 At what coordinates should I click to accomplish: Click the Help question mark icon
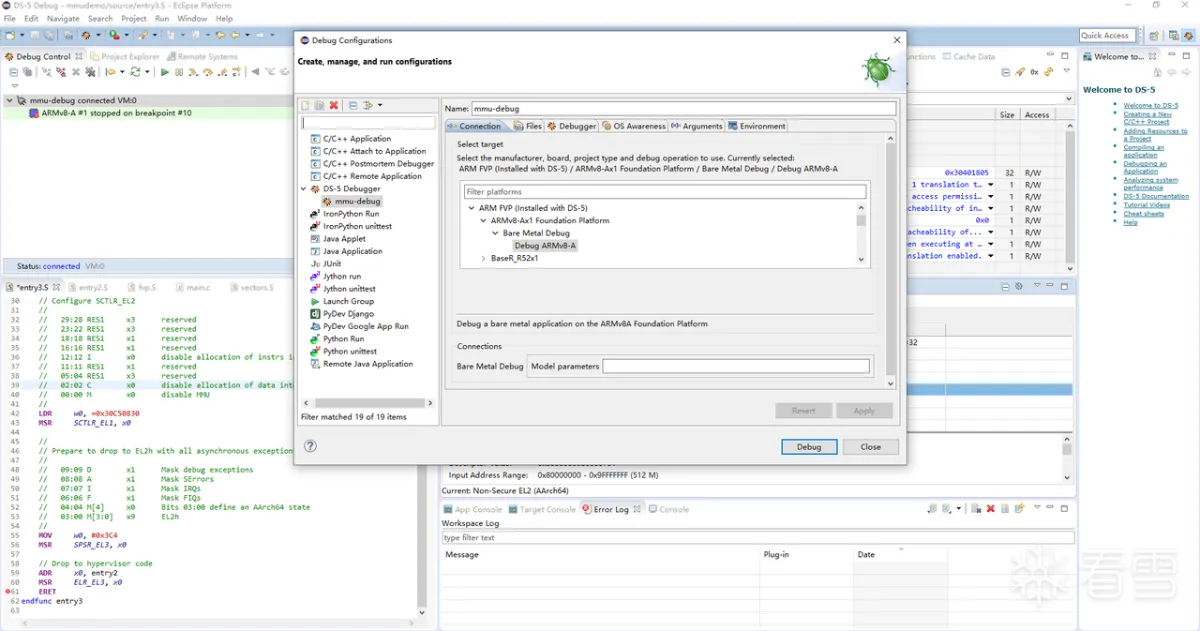point(310,446)
